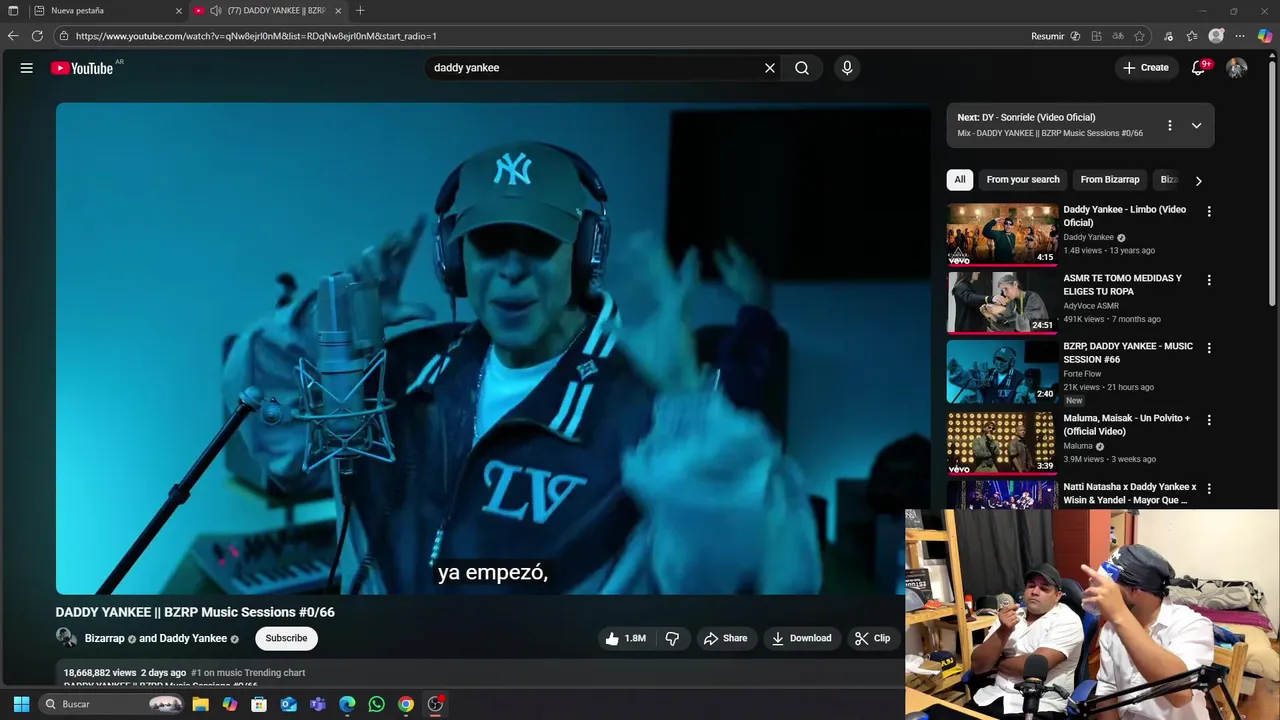This screenshot has height=720, width=1280.
Task: Click the browser address bar URL
Action: (256, 36)
